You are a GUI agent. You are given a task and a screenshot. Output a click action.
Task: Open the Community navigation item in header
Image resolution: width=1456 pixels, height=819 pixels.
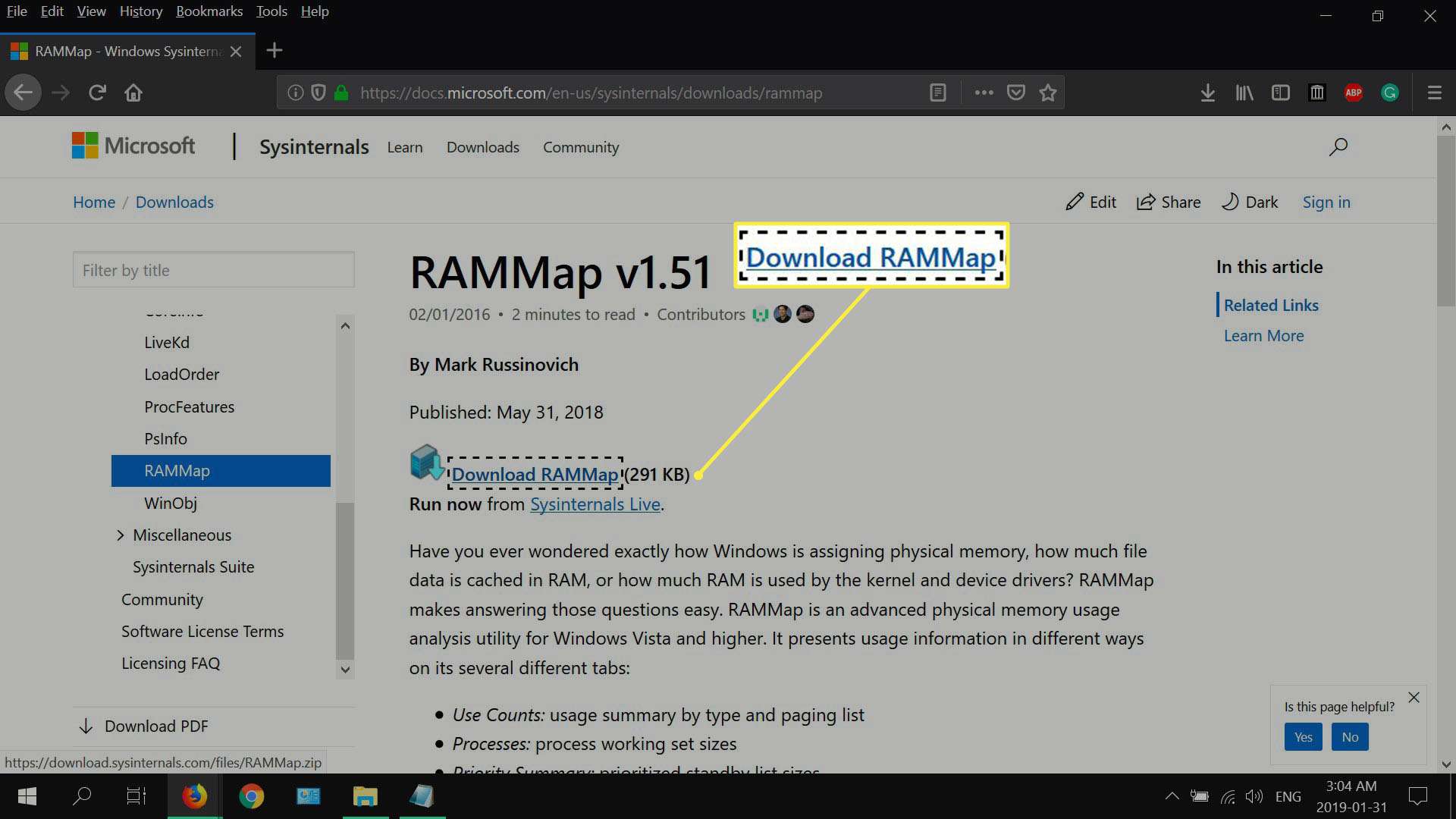(581, 147)
